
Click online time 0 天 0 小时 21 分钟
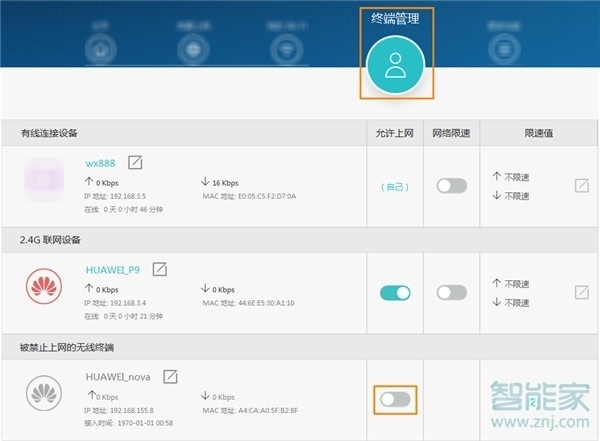click(133, 316)
